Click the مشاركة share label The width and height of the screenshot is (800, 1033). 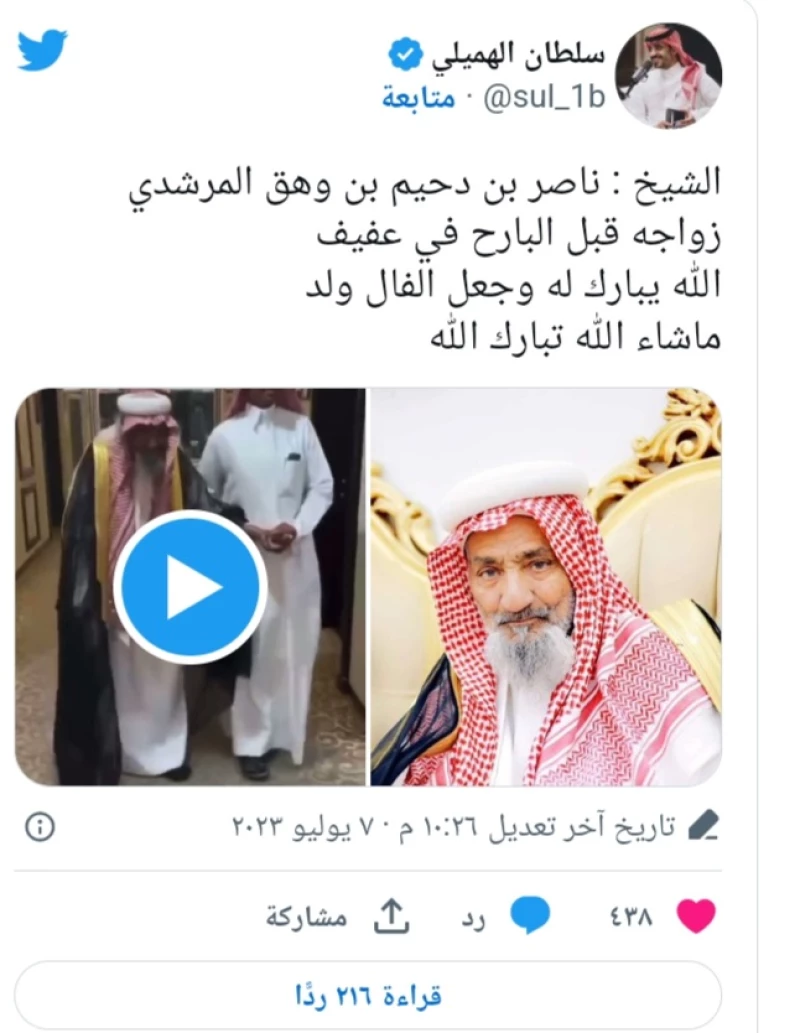[x=306, y=916]
